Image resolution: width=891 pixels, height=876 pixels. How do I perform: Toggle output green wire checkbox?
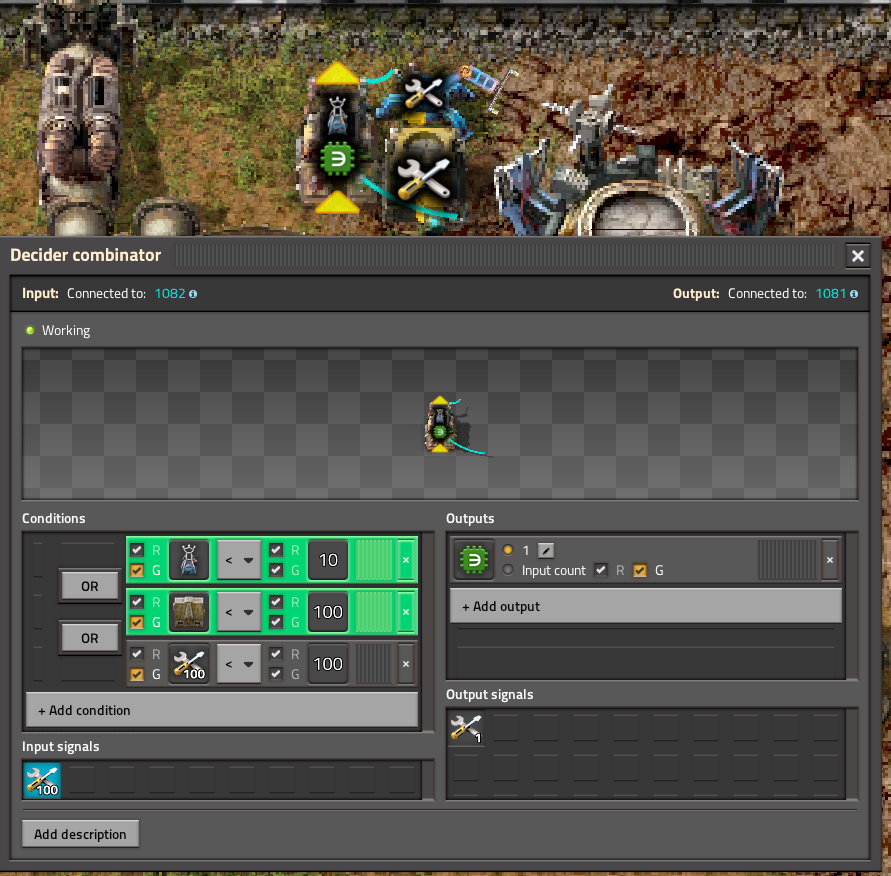coord(640,570)
